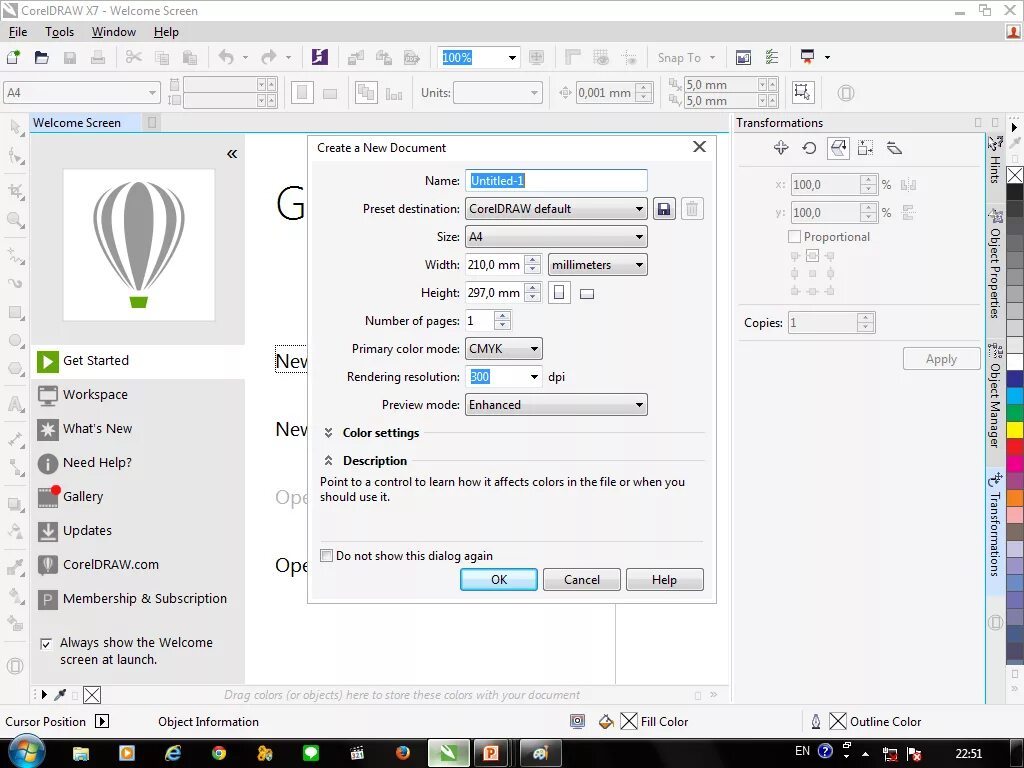Click the Name field Untitled-1
The height and width of the screenshot is (768, 1024).
[x=556, y=181]
